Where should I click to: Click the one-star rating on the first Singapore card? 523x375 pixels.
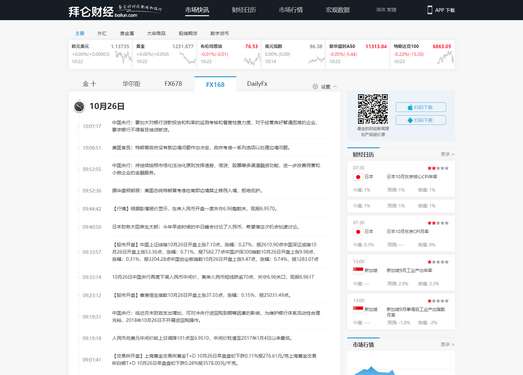438,262
